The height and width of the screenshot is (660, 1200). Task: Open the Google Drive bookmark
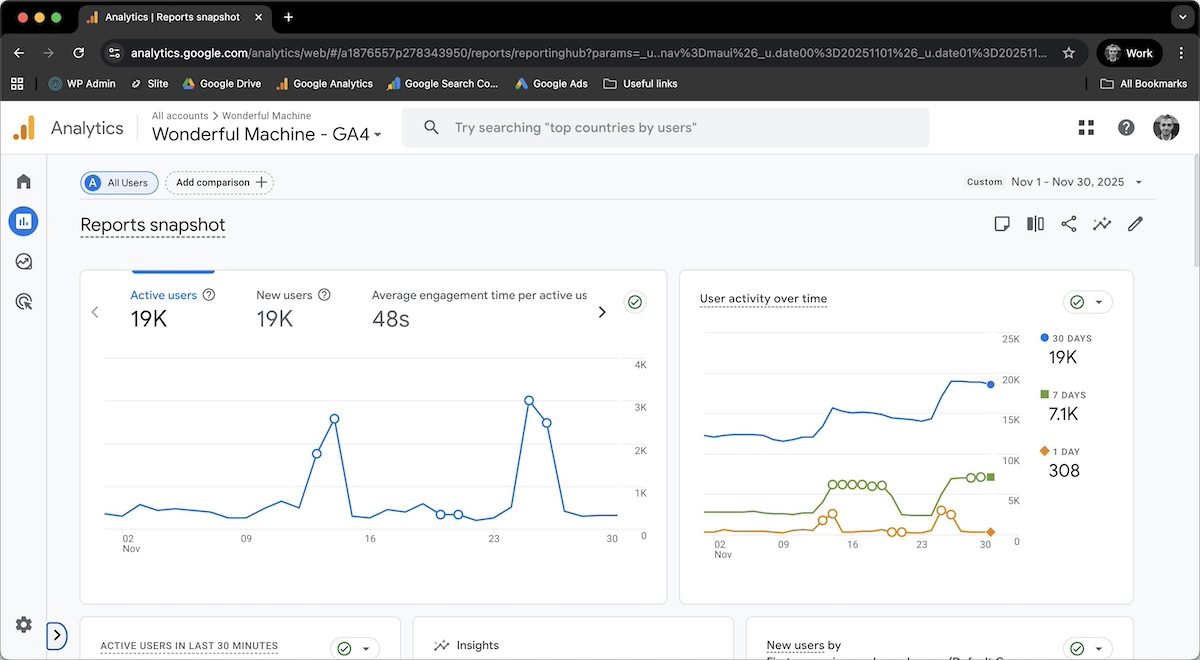pos(222,84)
